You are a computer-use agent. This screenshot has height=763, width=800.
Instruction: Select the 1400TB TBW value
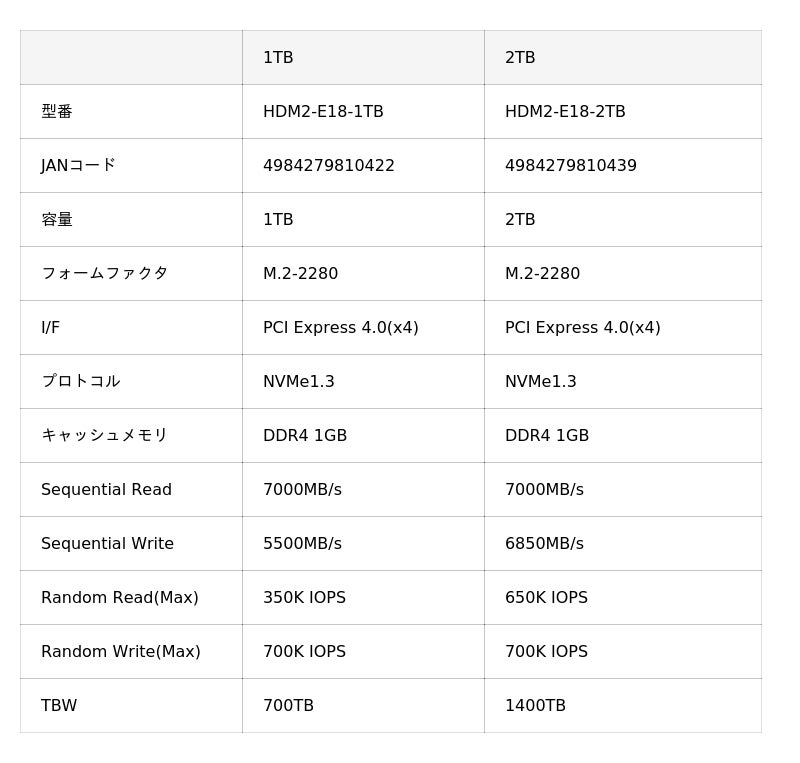535,706
